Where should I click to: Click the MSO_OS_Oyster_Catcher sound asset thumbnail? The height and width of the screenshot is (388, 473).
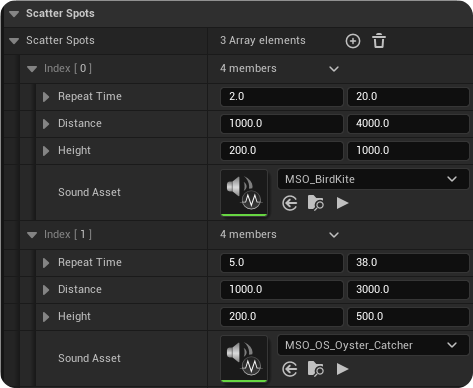[x=244, y=359]
